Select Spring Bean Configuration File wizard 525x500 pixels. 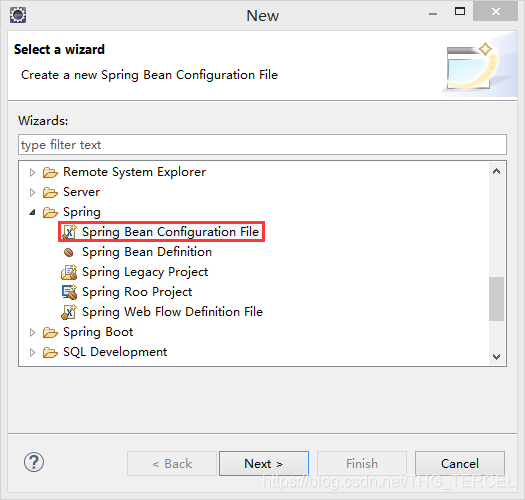[170, 232]
